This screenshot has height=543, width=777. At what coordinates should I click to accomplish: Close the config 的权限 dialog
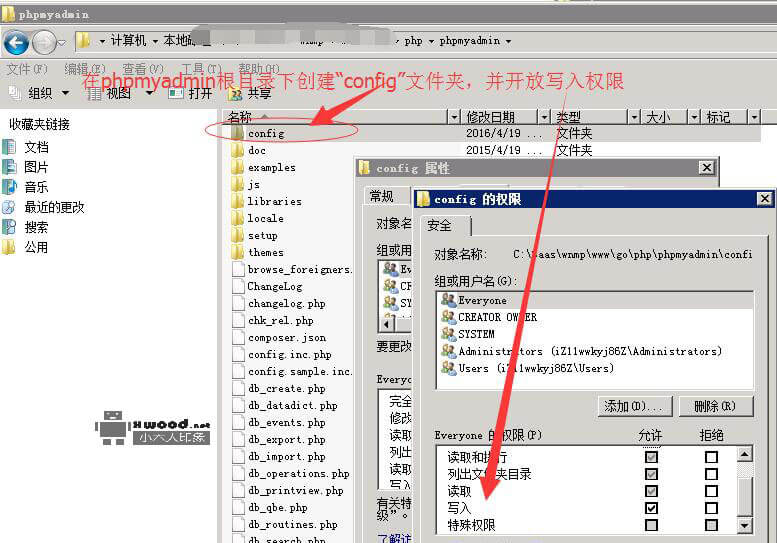[764, 199]
